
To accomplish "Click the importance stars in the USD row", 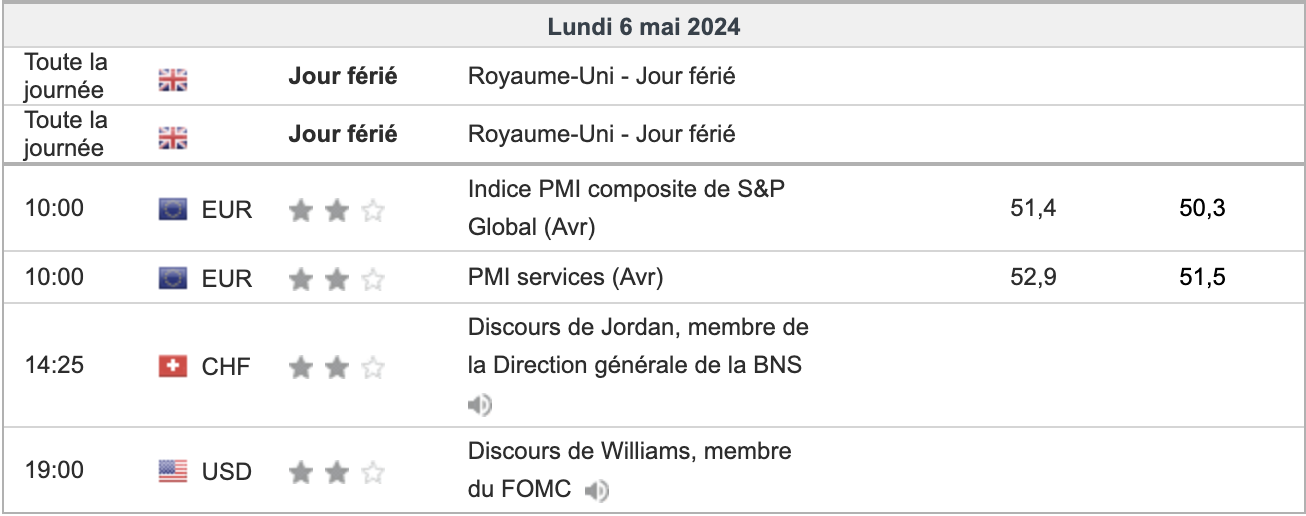I will coord(337,472).
